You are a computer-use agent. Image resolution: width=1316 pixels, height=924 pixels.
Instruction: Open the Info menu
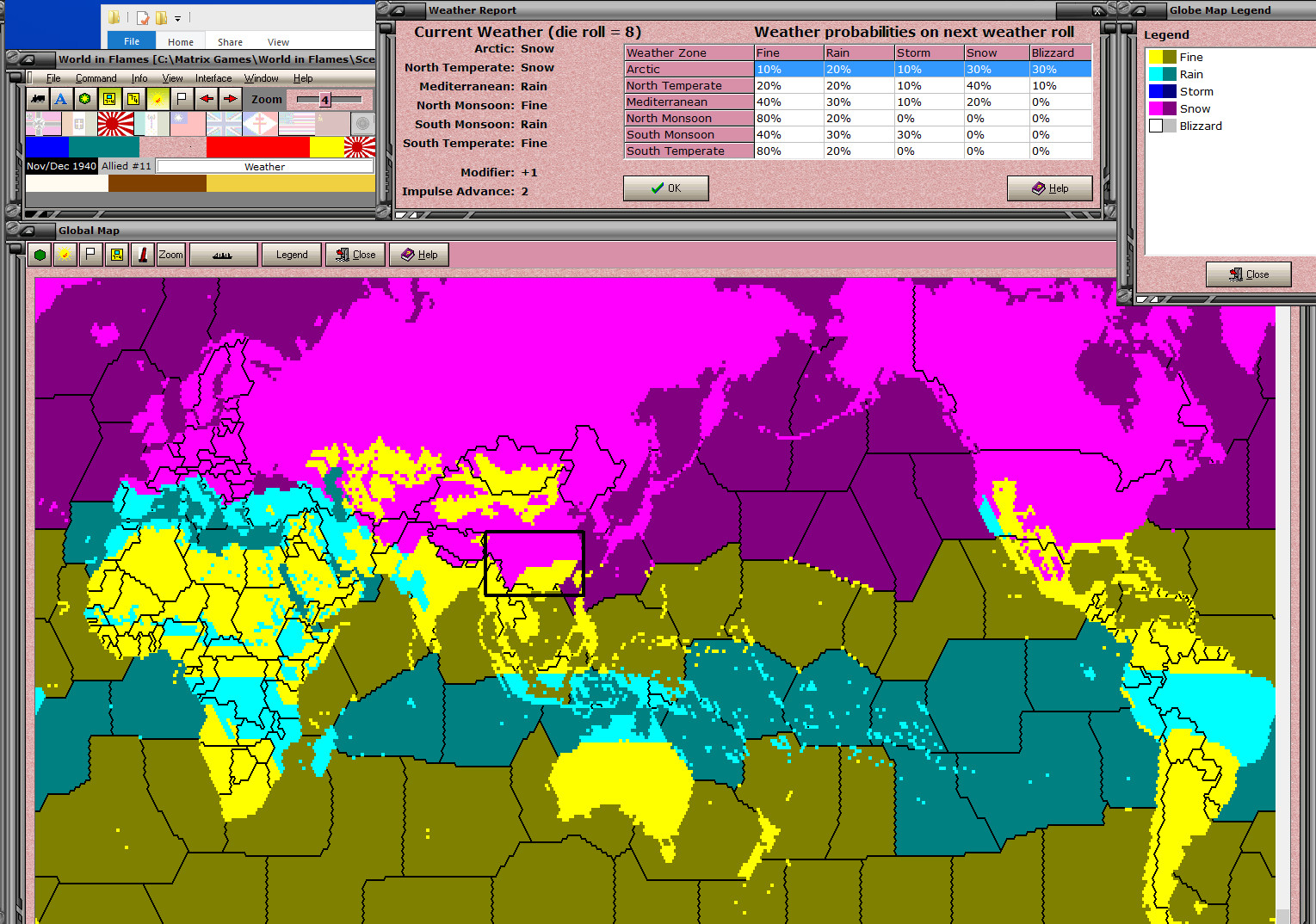click(x=139, y=78)
